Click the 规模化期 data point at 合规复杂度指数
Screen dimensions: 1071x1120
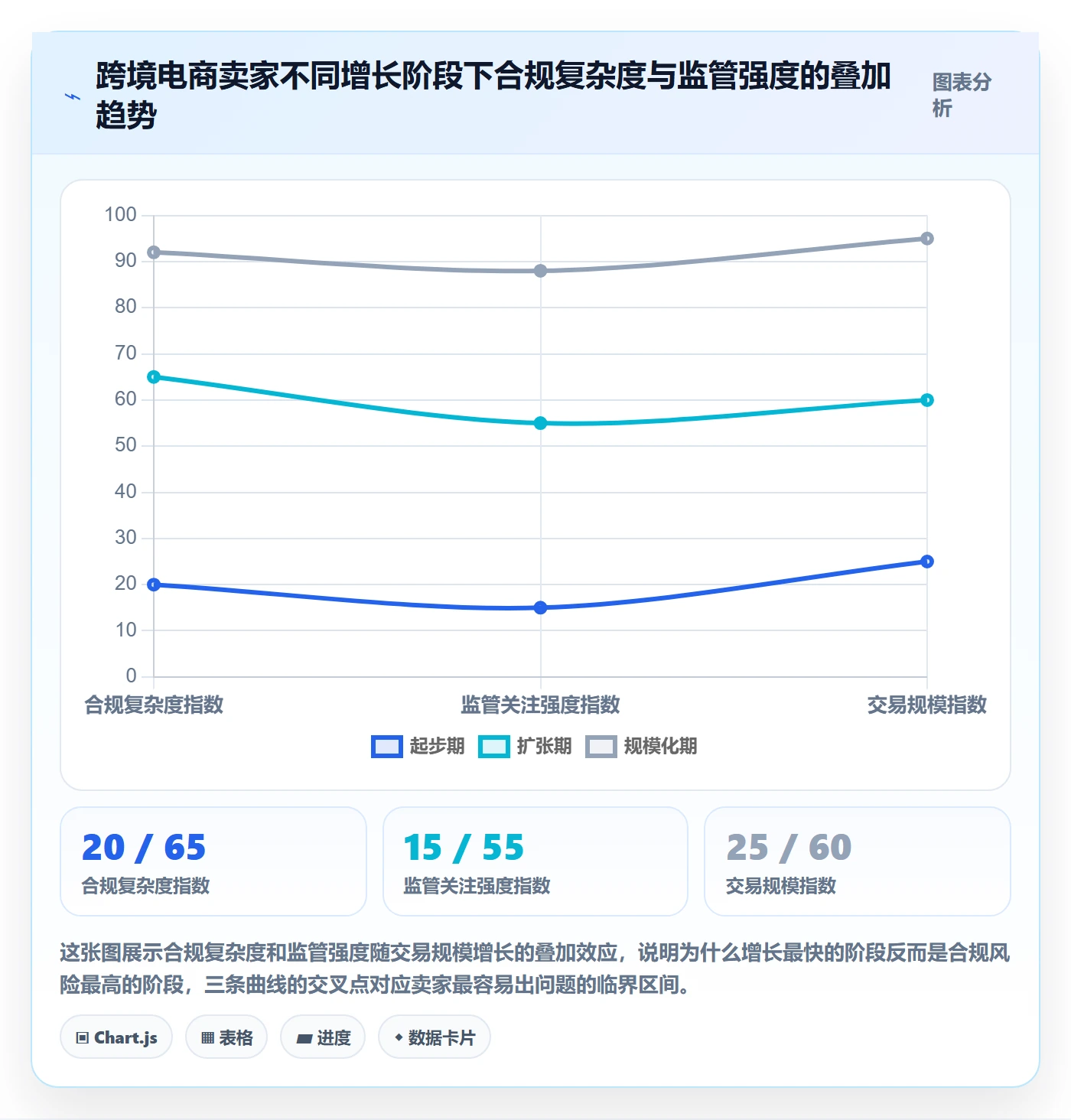click(154, 252)
